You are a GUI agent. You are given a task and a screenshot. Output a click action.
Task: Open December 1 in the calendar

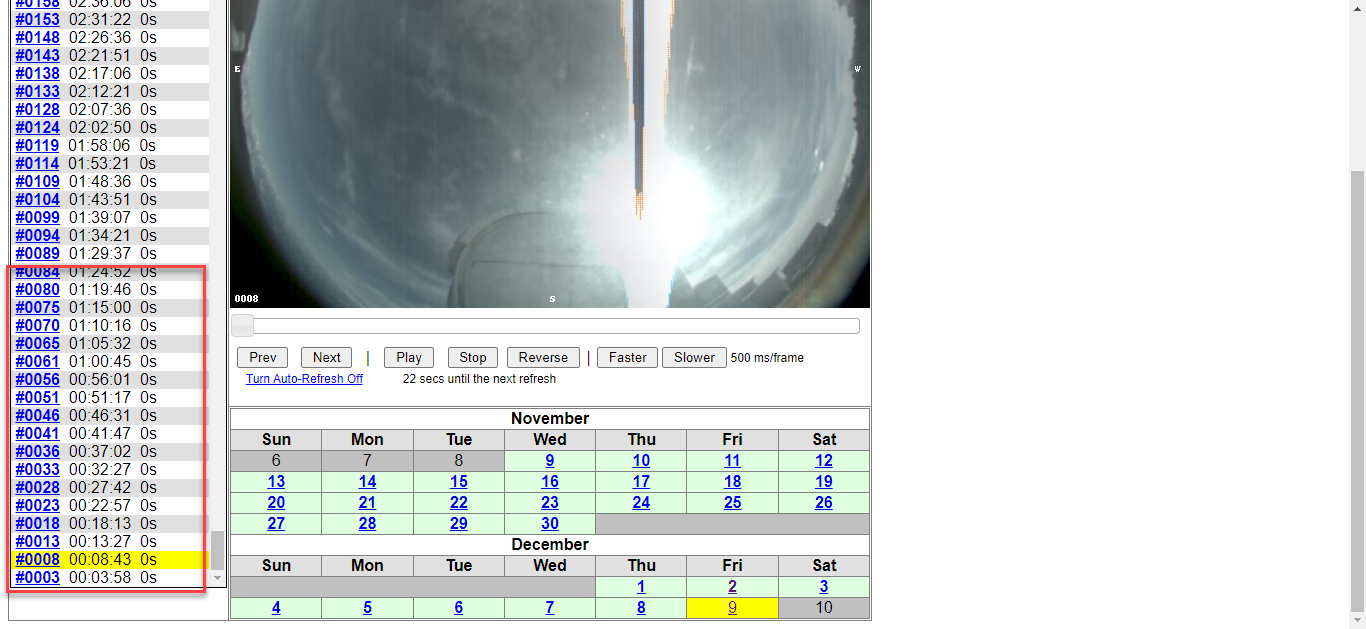point(641,586)
